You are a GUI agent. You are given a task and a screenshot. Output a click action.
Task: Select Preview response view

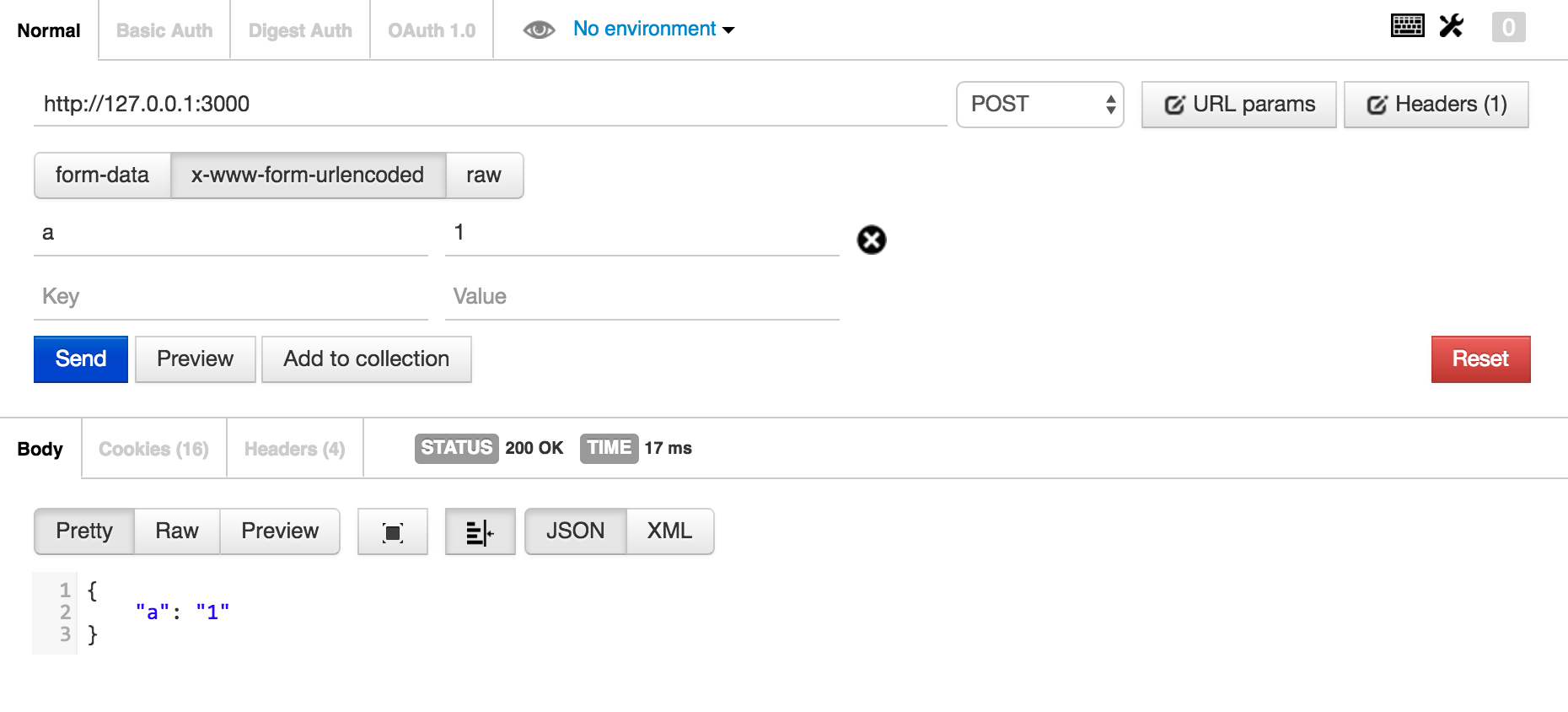[x=280, y=531]
